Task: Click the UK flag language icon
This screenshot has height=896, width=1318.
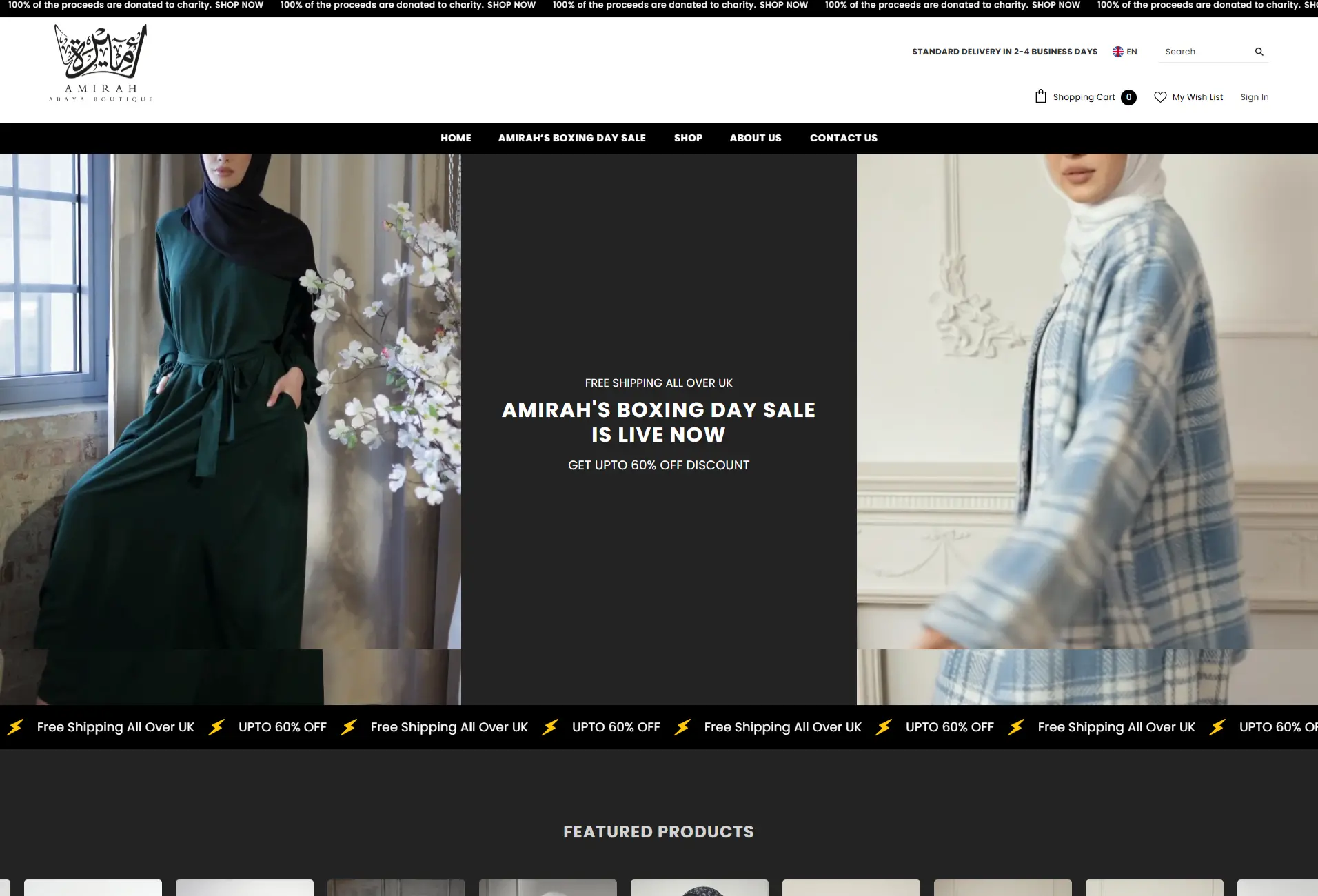Action: [1117, 52]
